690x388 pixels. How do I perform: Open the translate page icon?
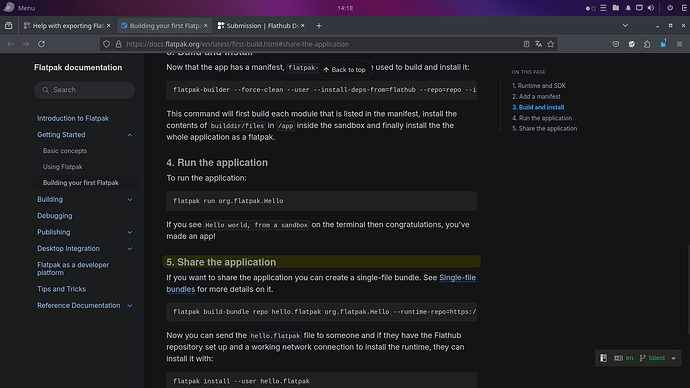pos(539,44)
